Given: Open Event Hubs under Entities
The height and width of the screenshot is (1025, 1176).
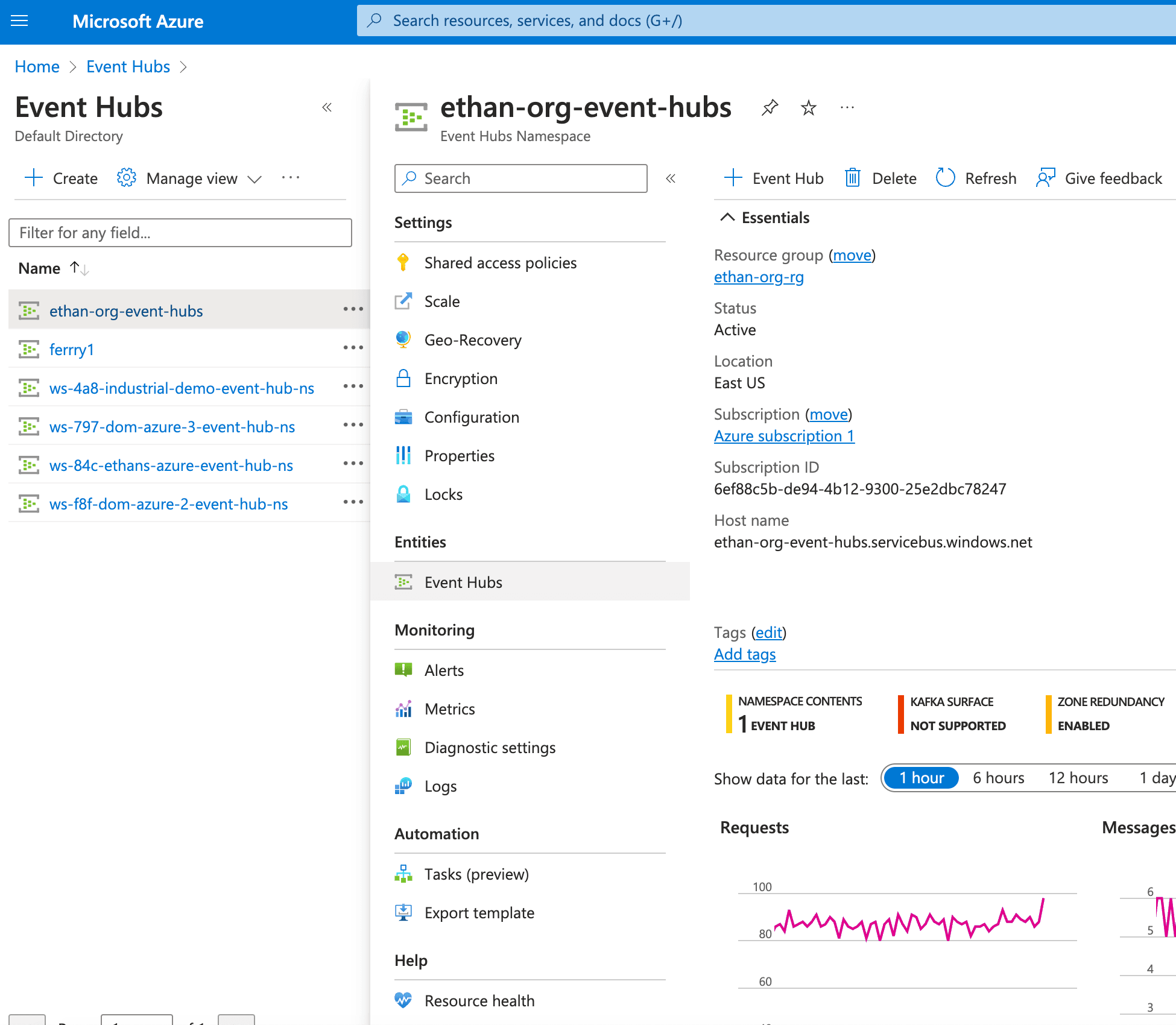Looking at the screenshot, I should tap(530, 582).
